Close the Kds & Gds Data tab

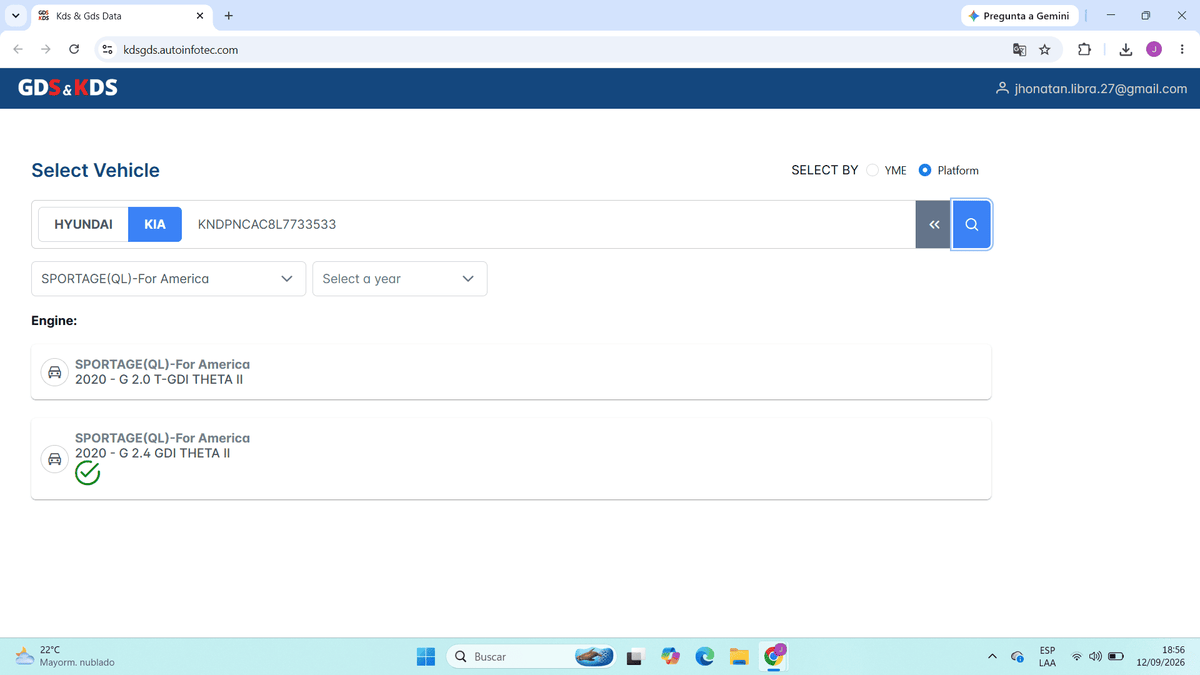tap(199, 16)
